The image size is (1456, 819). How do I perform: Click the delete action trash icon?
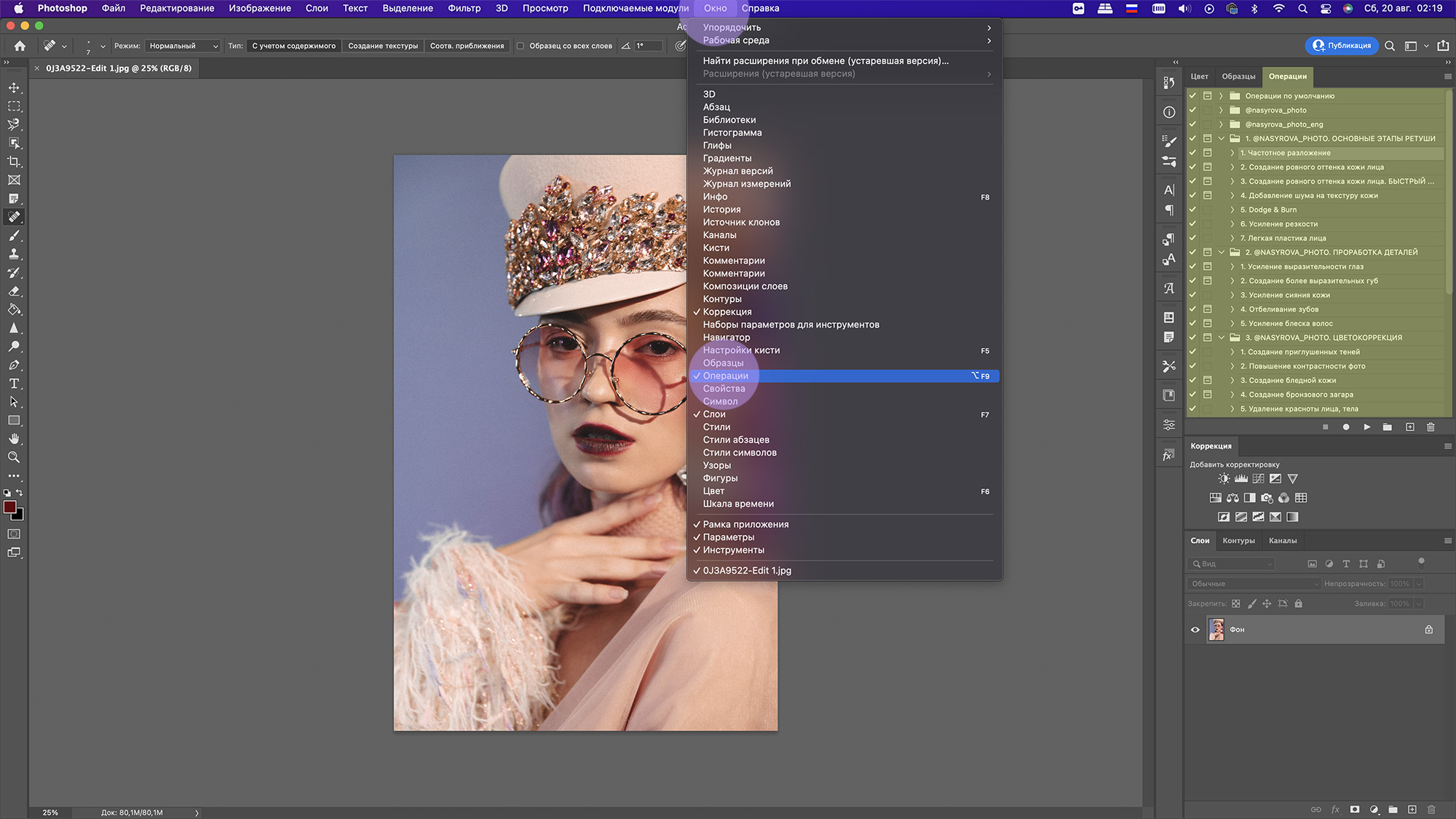[1431, 427]
